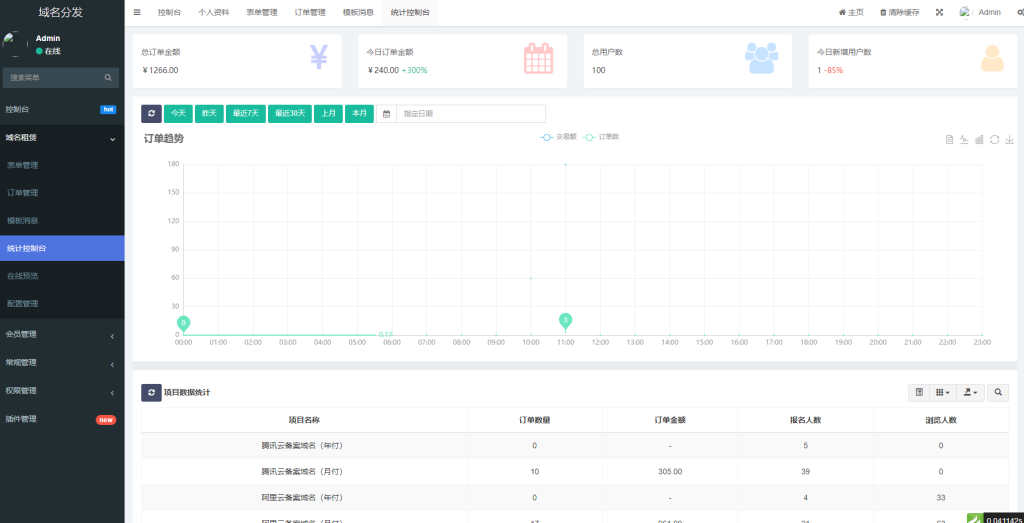Viewport: 1024px width, 523px height.
Task: Toggle table card view button
Action: pyautogui.click(x=918, y=393)
